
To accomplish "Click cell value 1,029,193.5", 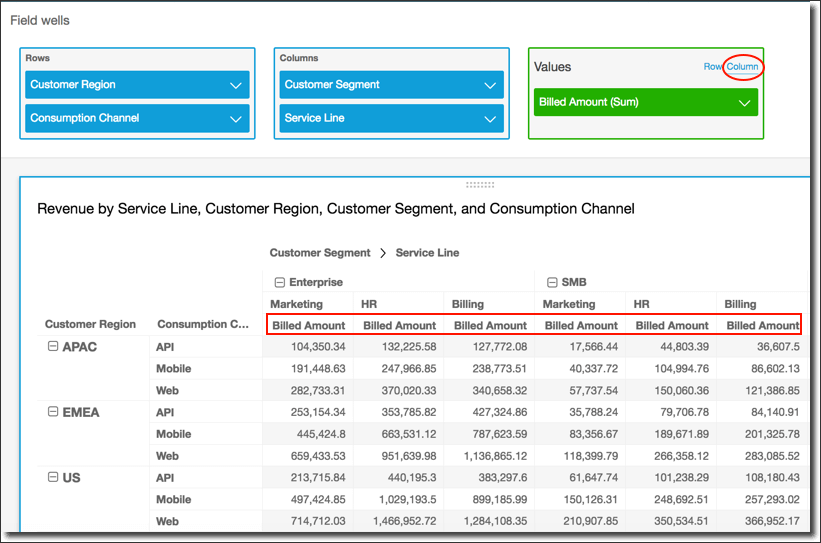I will (408, 500).
